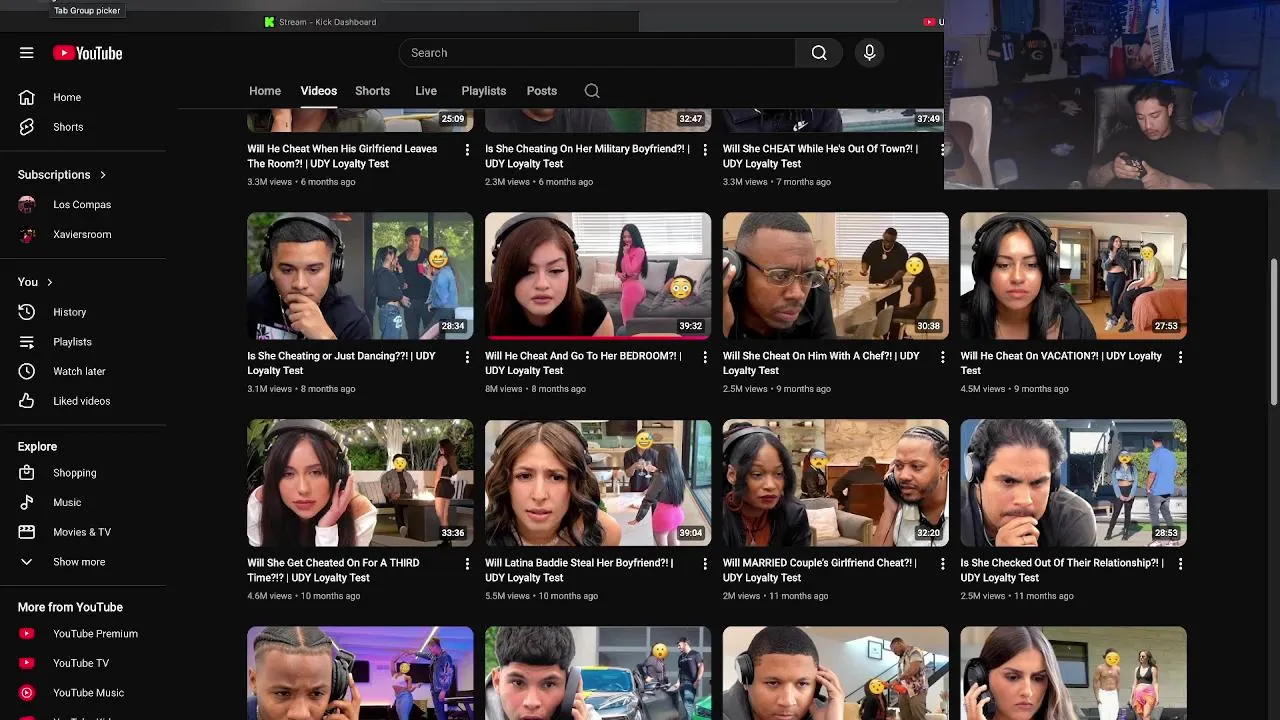Switch to the Live tab
The height and width of the screenshot is (720, 1280).
point(426,91)
